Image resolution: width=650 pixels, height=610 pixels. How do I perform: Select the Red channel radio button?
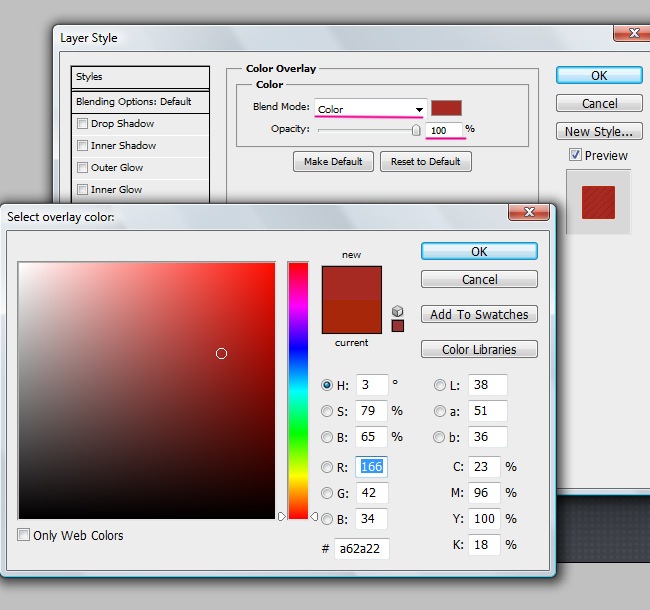pos(327,467)
